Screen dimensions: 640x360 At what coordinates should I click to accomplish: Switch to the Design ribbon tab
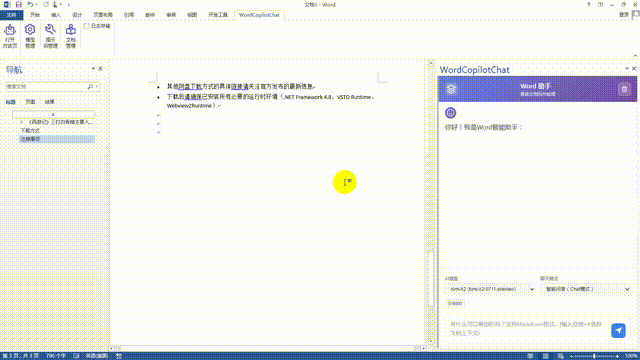[x=77, y=15]
